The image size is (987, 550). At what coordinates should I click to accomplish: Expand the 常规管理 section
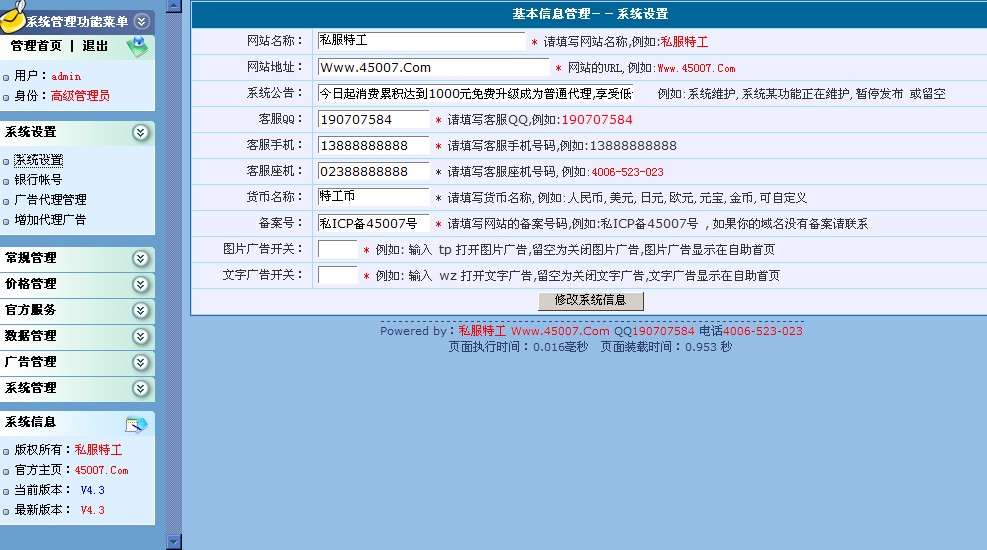(141, 258)
